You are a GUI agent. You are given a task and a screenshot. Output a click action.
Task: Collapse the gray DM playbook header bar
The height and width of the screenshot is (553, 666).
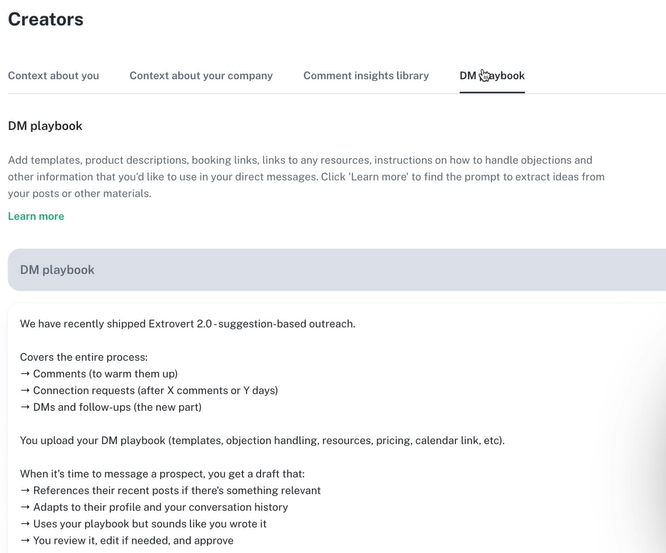point(337,270)
